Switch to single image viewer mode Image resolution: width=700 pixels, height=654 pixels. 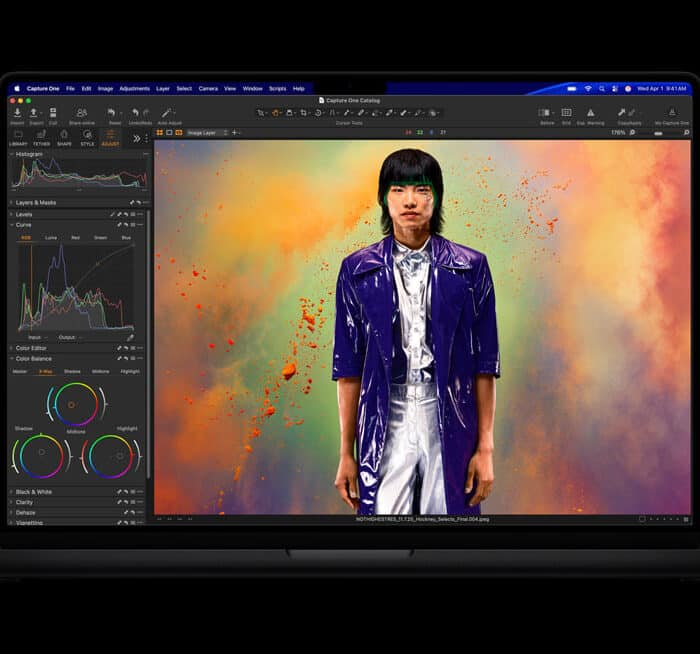[x=169, y=133]
